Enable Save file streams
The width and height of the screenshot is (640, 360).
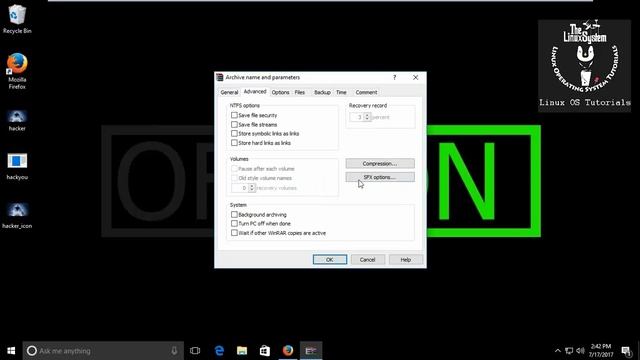[x=234, y=124]
